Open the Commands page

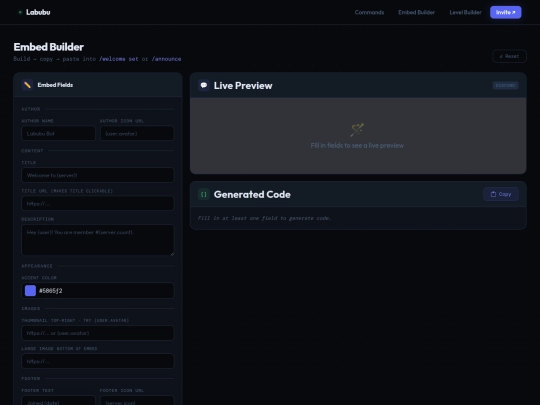[x=369, y=12]
